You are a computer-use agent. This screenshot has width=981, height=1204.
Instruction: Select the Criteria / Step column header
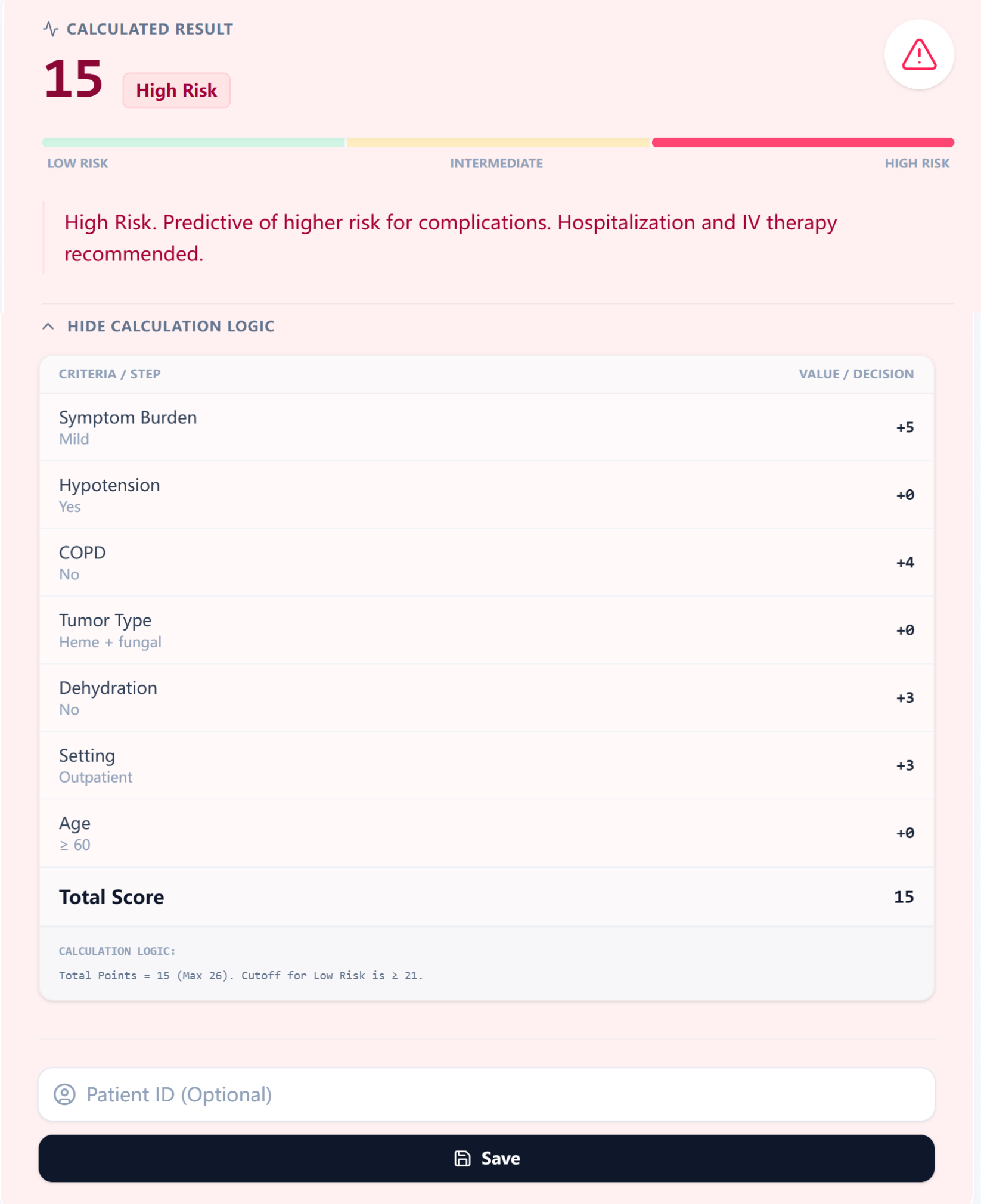tap(110, 374)
